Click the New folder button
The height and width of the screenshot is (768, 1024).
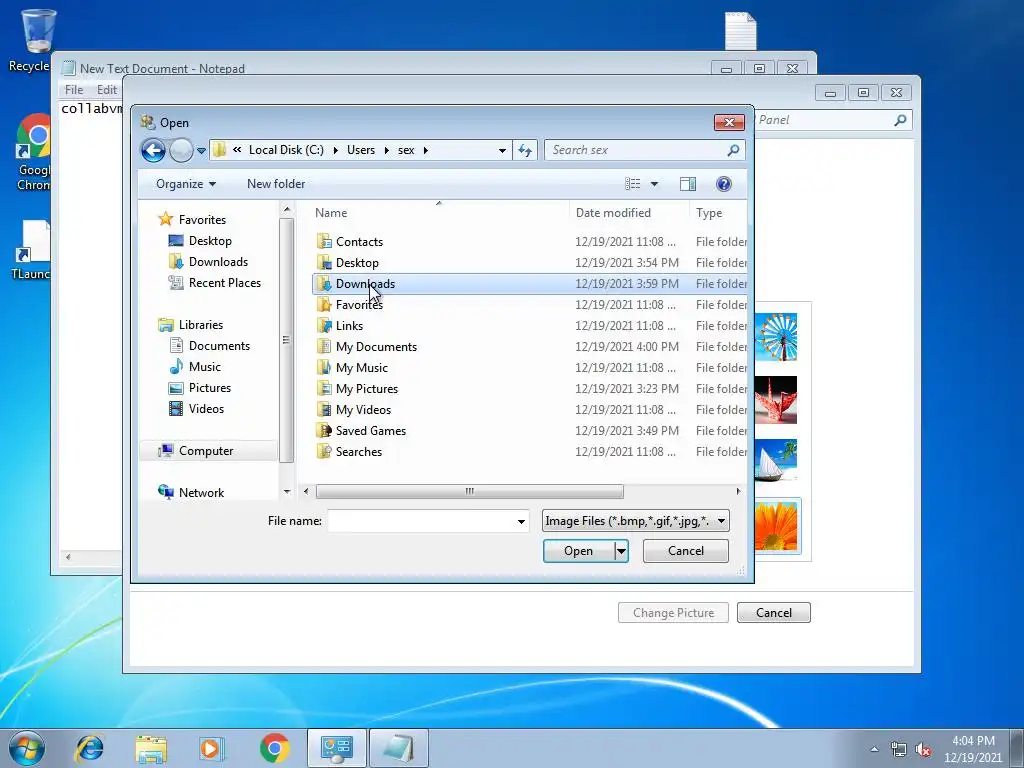click(x=276, y=184)
